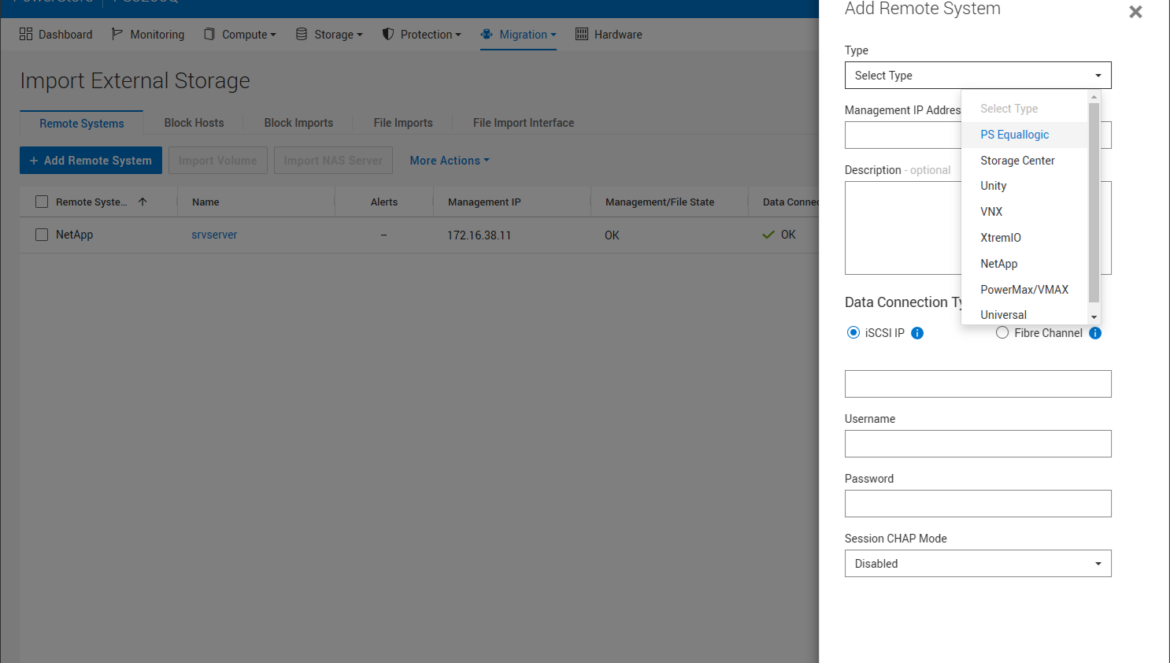The width and height of the screenshot is (1170, 663).
Task: Click the type list scroll-up arrow
Action: 1094,97
